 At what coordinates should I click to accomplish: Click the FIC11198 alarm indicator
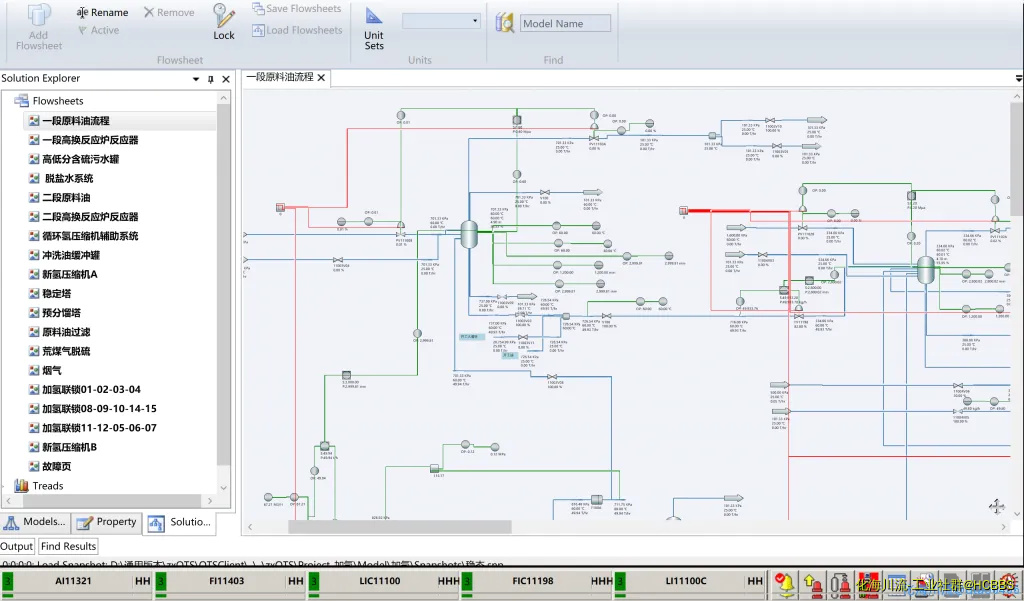pyautogui.click(x=533, y=581)
